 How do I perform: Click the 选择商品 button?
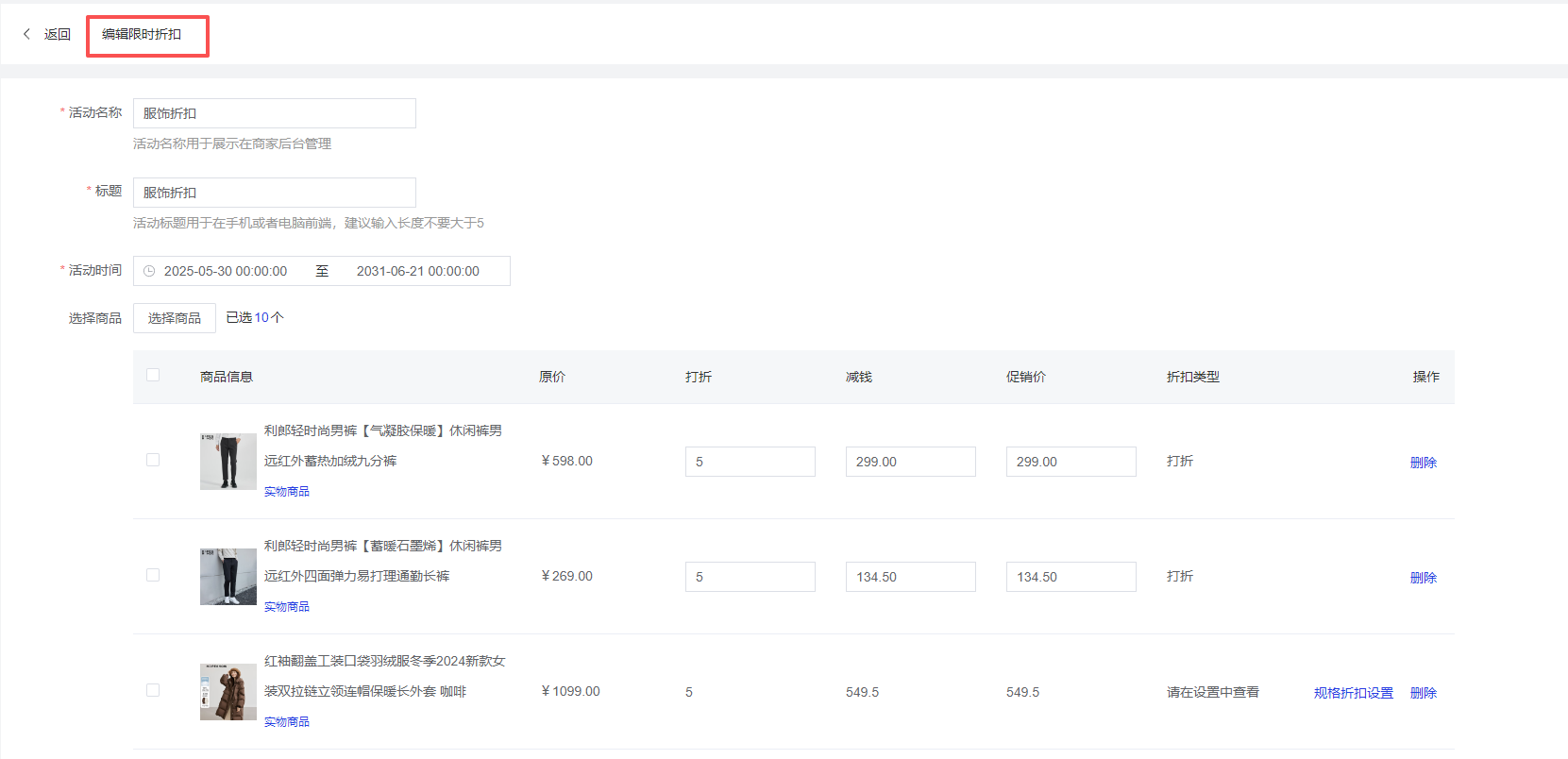(x=174, y=318)
